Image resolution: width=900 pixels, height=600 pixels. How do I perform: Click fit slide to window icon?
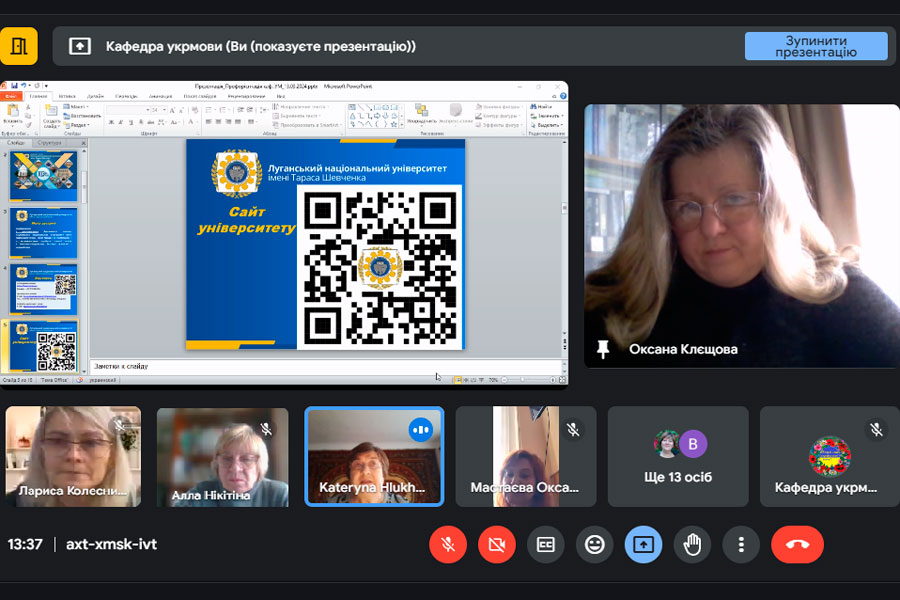tap(562, 380)
